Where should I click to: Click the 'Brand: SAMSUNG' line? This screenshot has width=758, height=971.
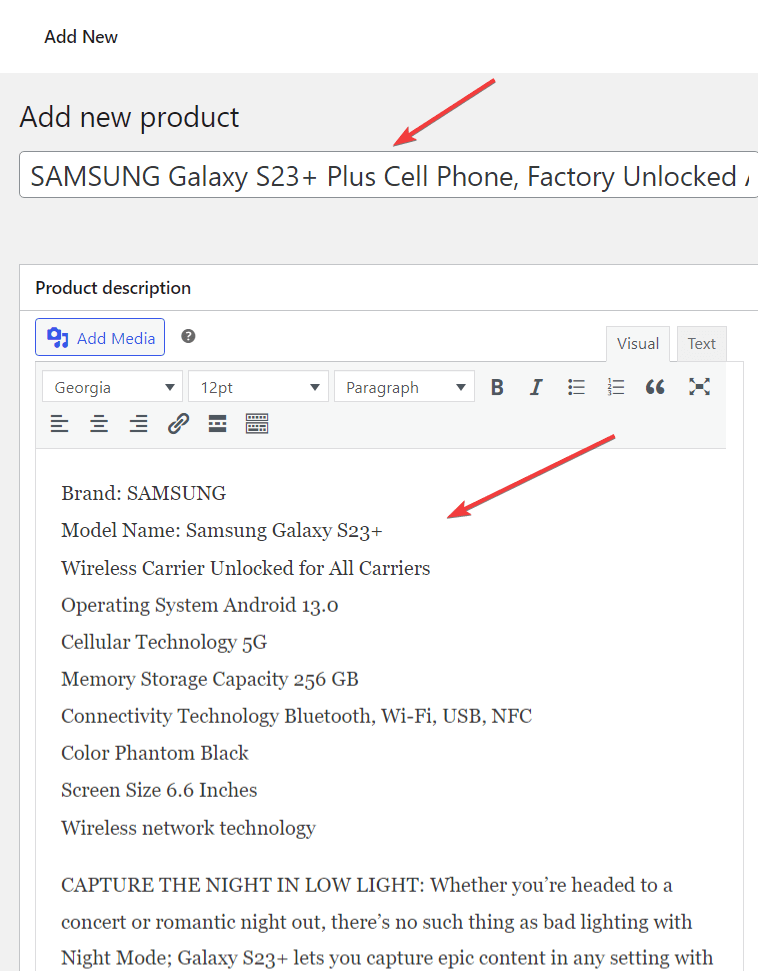[144, 494]
